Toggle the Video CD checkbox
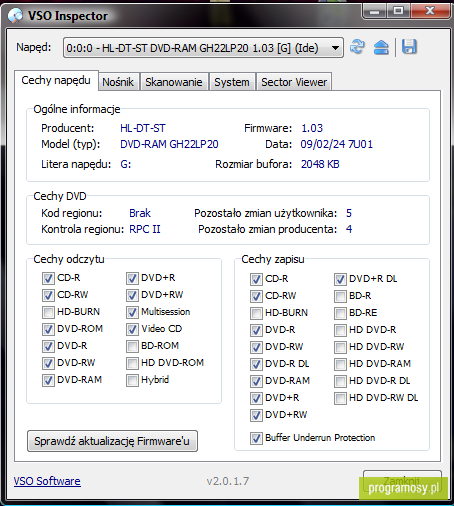This screenshot has width=454, height=506. 132,329
